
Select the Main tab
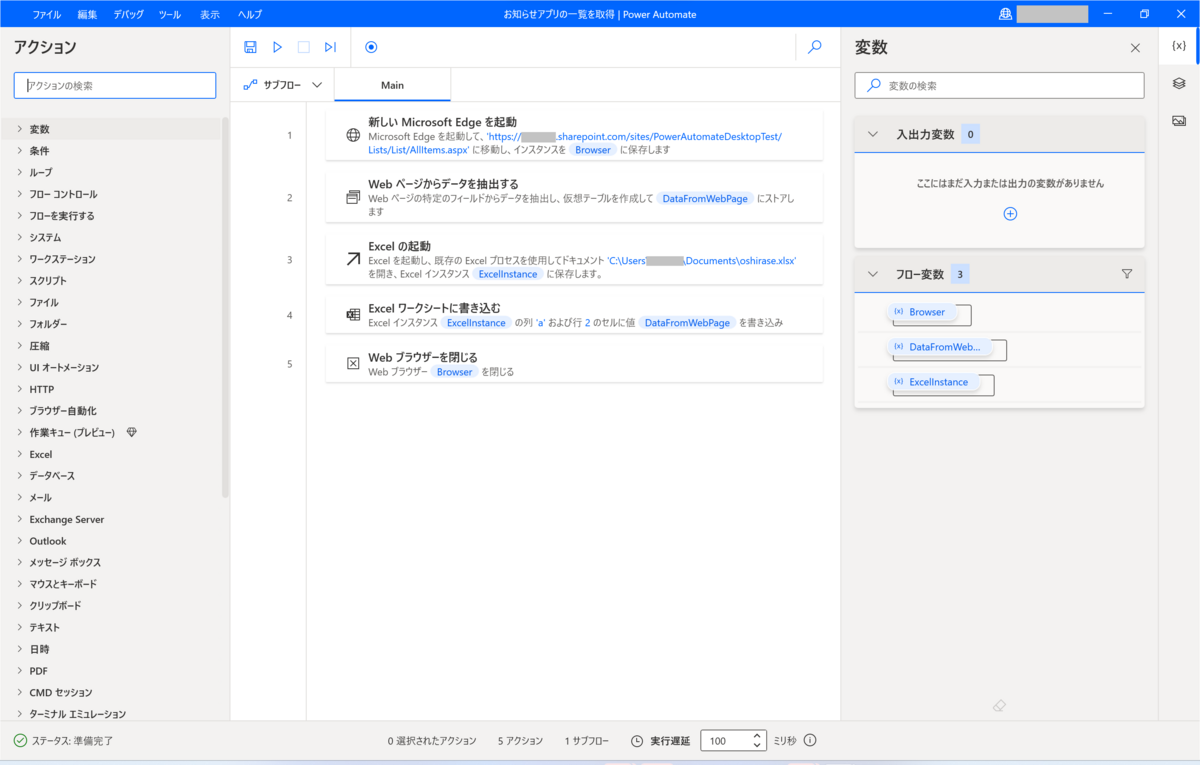click(392, 85)
